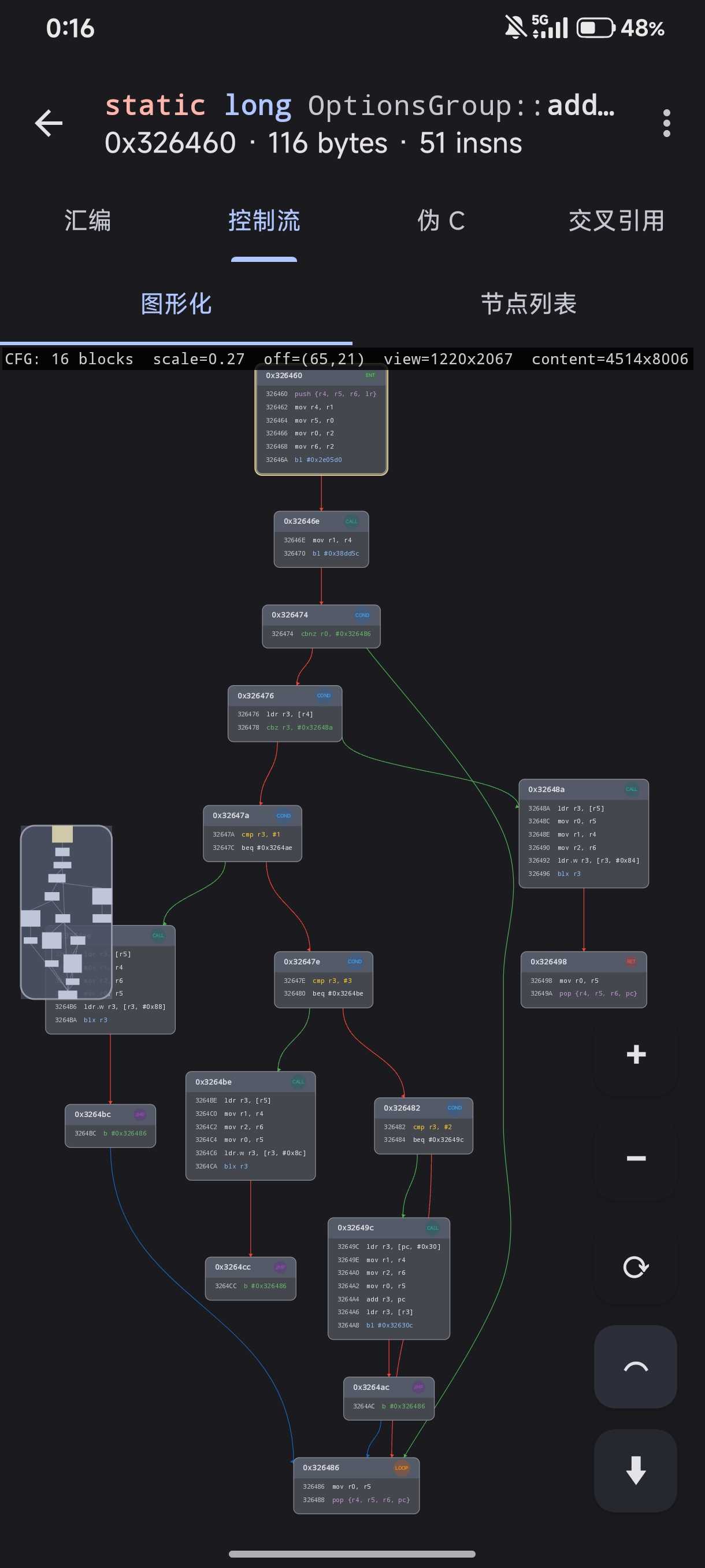Screen dimensions: 705x1568
Task: Tap the muted notification bell icon
Action: 516,27
